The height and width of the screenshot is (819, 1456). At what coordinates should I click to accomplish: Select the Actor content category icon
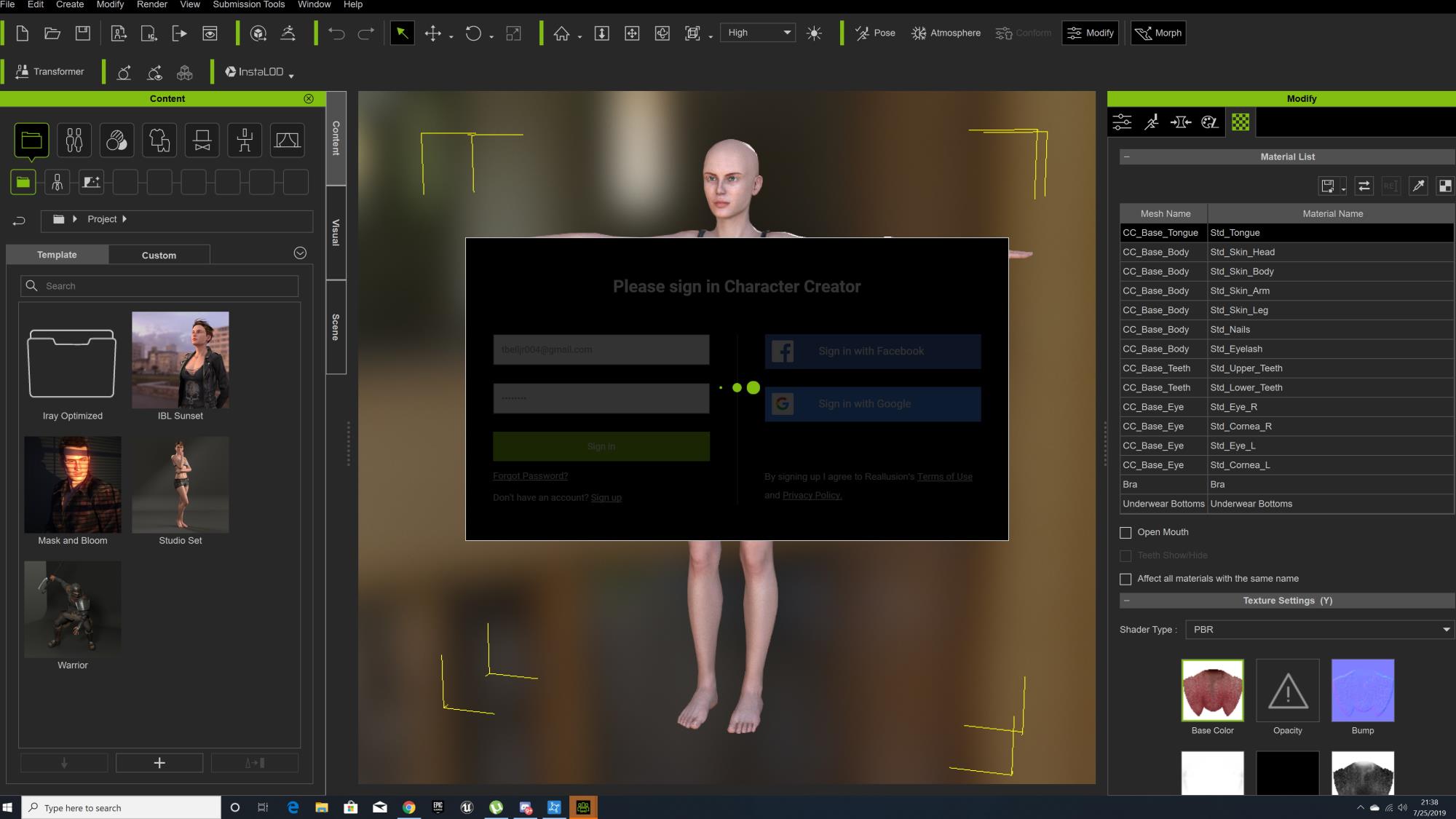coord(74,140)
